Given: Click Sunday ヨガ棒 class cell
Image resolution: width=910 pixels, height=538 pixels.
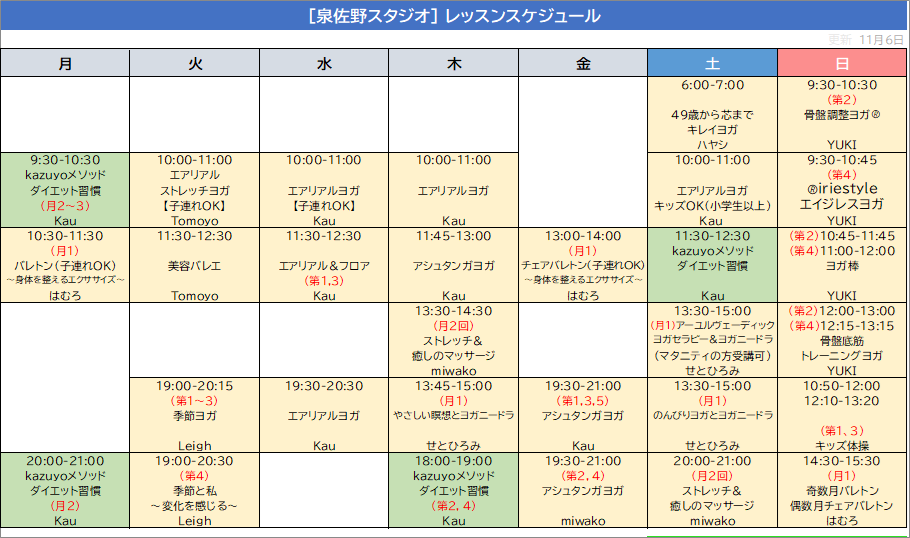Looking at the screenshot, I should click(842, 266).
